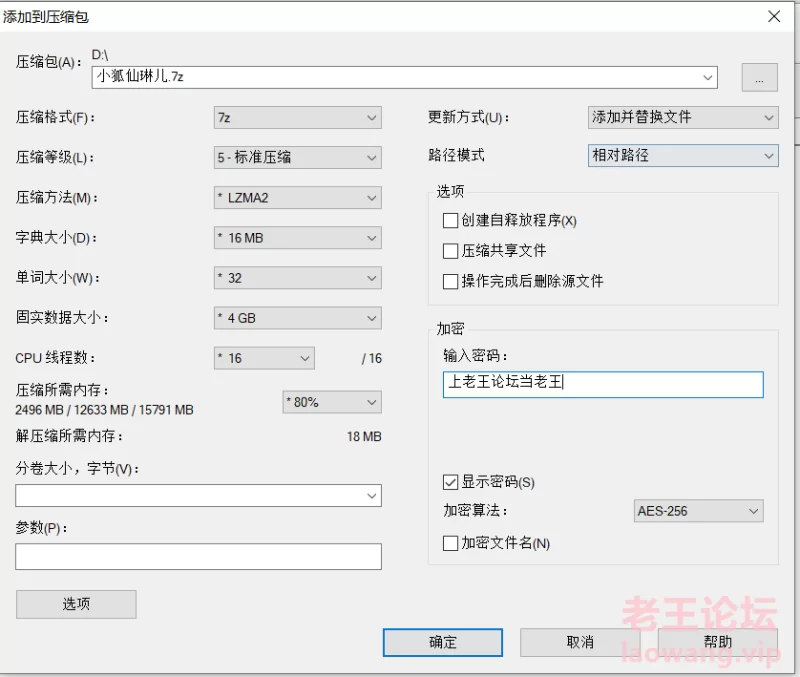Confirm with the '确定' button

[443, 642]
